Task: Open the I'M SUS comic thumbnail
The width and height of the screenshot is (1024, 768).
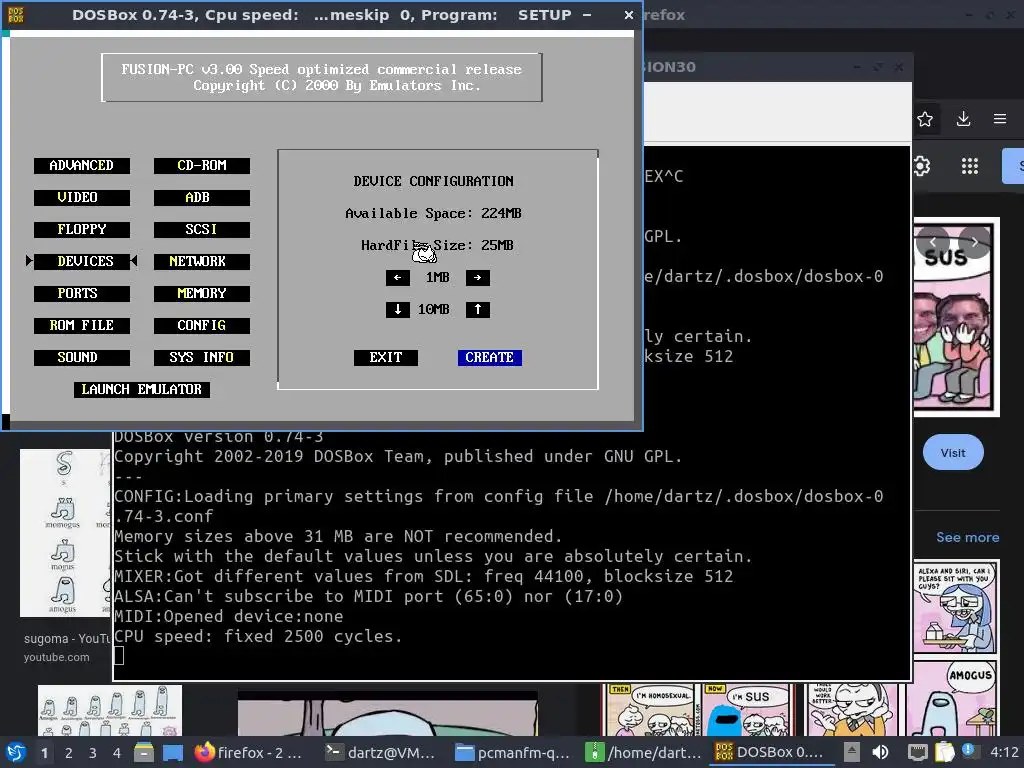Action: [748, 710]
